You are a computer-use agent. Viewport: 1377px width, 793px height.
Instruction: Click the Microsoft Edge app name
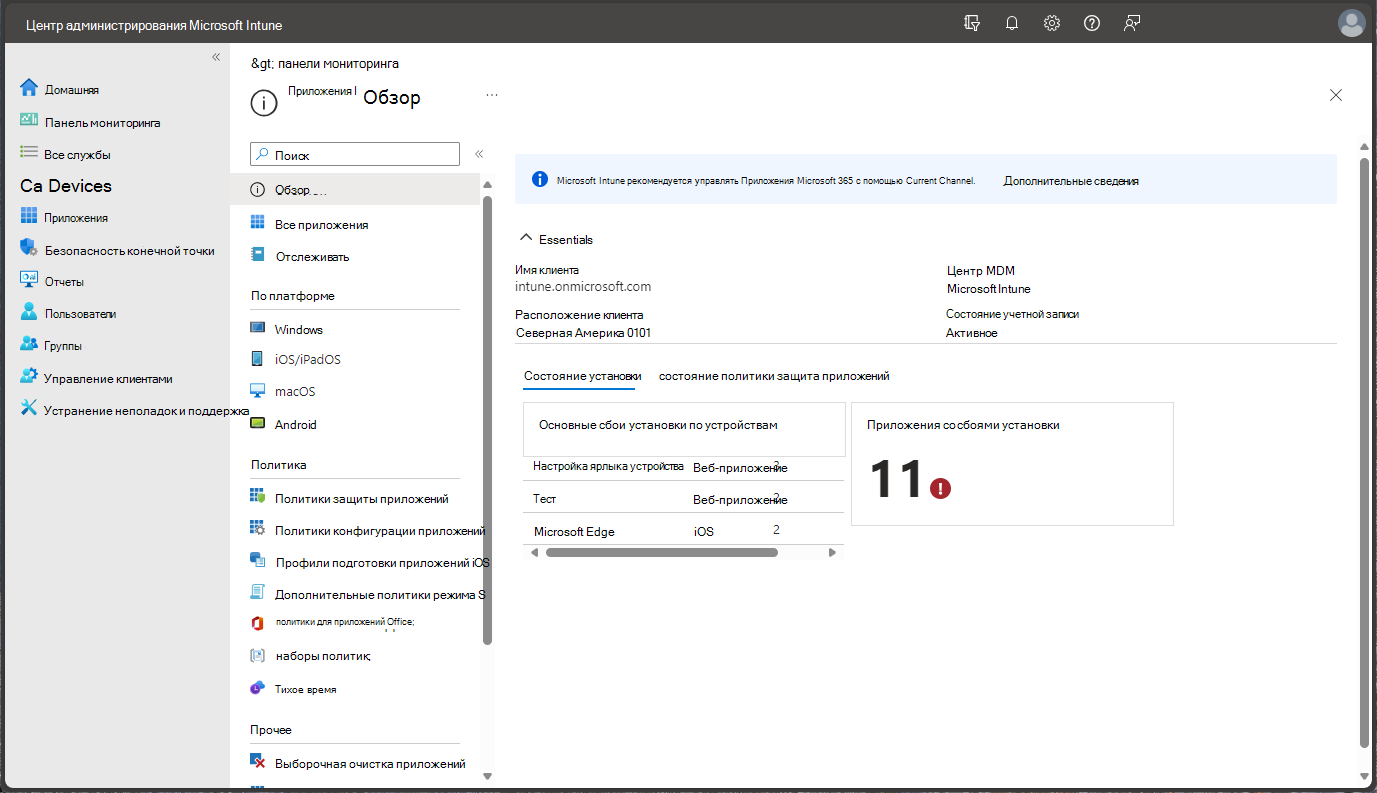coord(574,531)
